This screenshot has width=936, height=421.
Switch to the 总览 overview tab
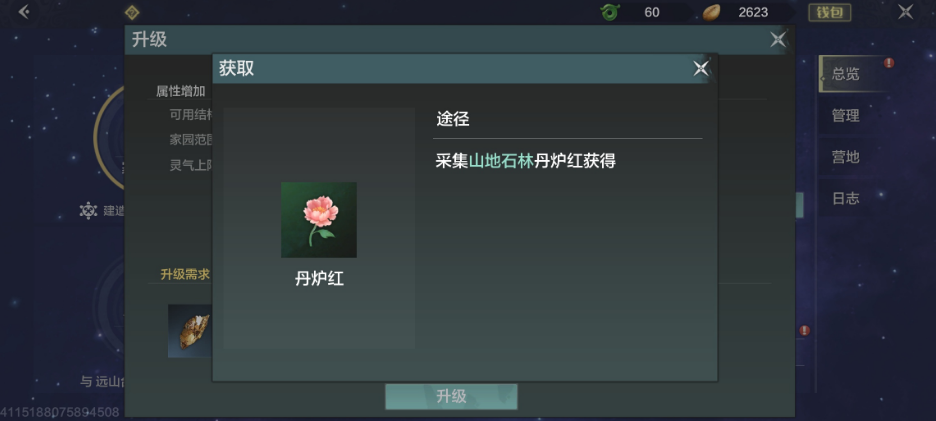click(x=846, y=74)
